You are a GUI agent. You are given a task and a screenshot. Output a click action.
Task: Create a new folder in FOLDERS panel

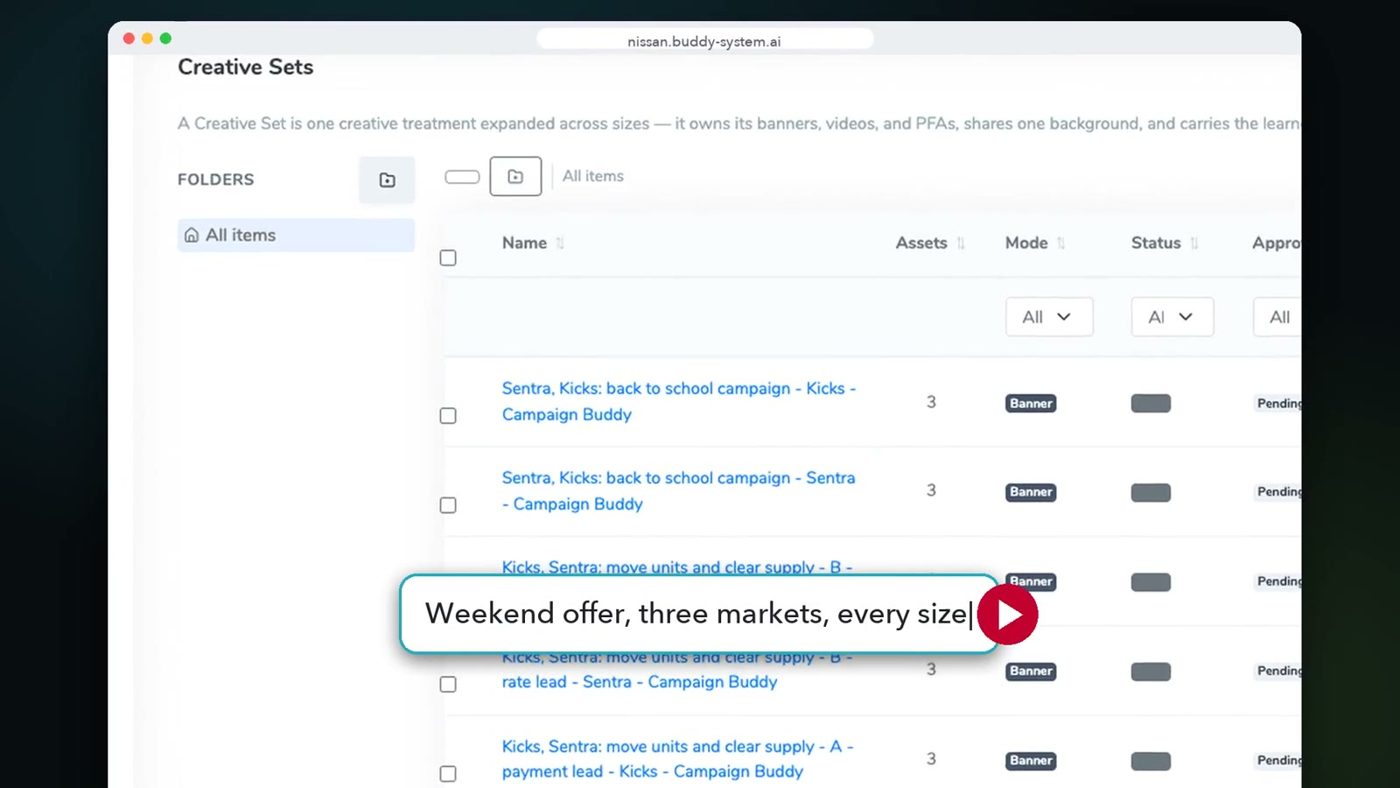tap(387, 180)
